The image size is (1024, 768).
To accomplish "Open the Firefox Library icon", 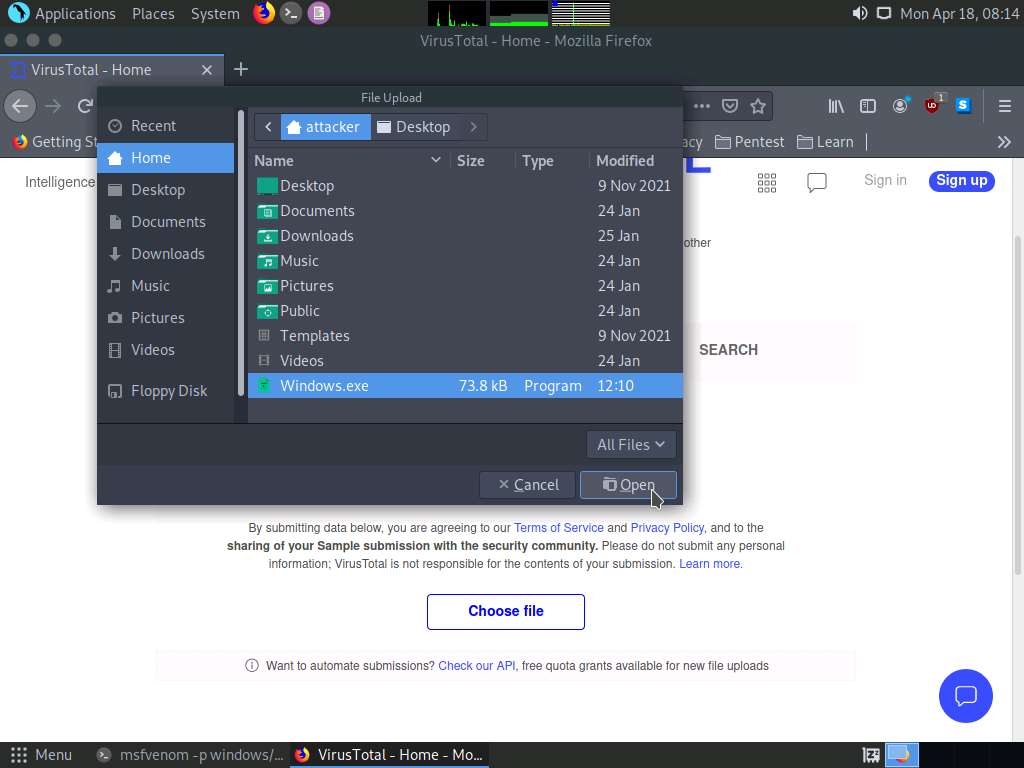I will coord(836,106).
